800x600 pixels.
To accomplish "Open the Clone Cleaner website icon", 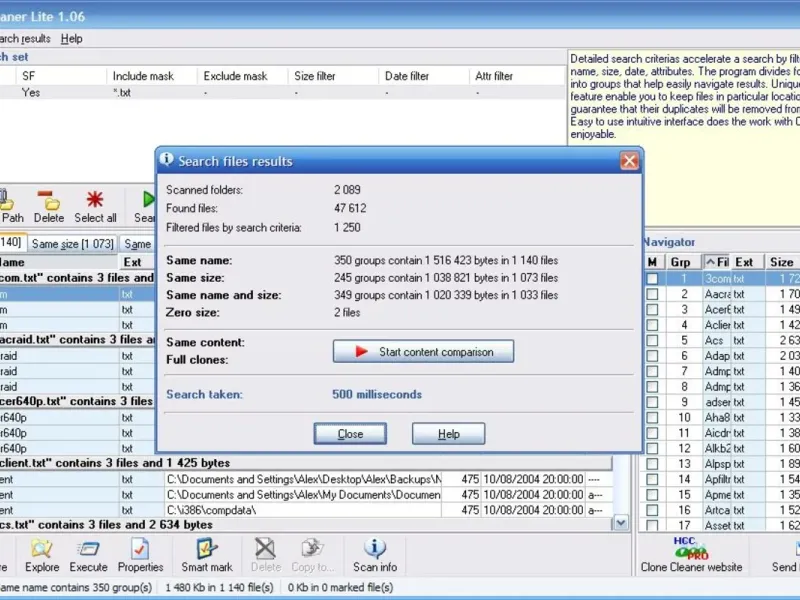I will coord(691,549).
